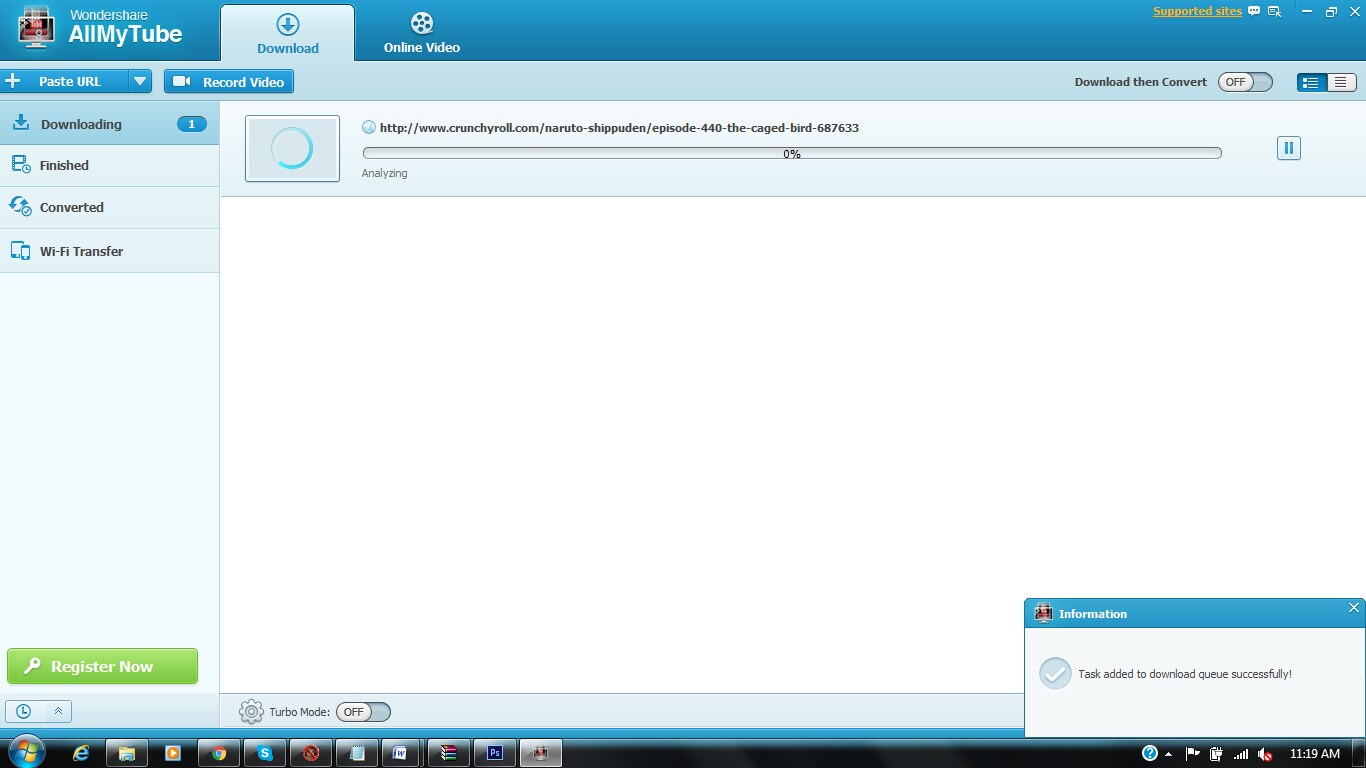
Task: Show hidden system tray icons
Action: 1168,754
